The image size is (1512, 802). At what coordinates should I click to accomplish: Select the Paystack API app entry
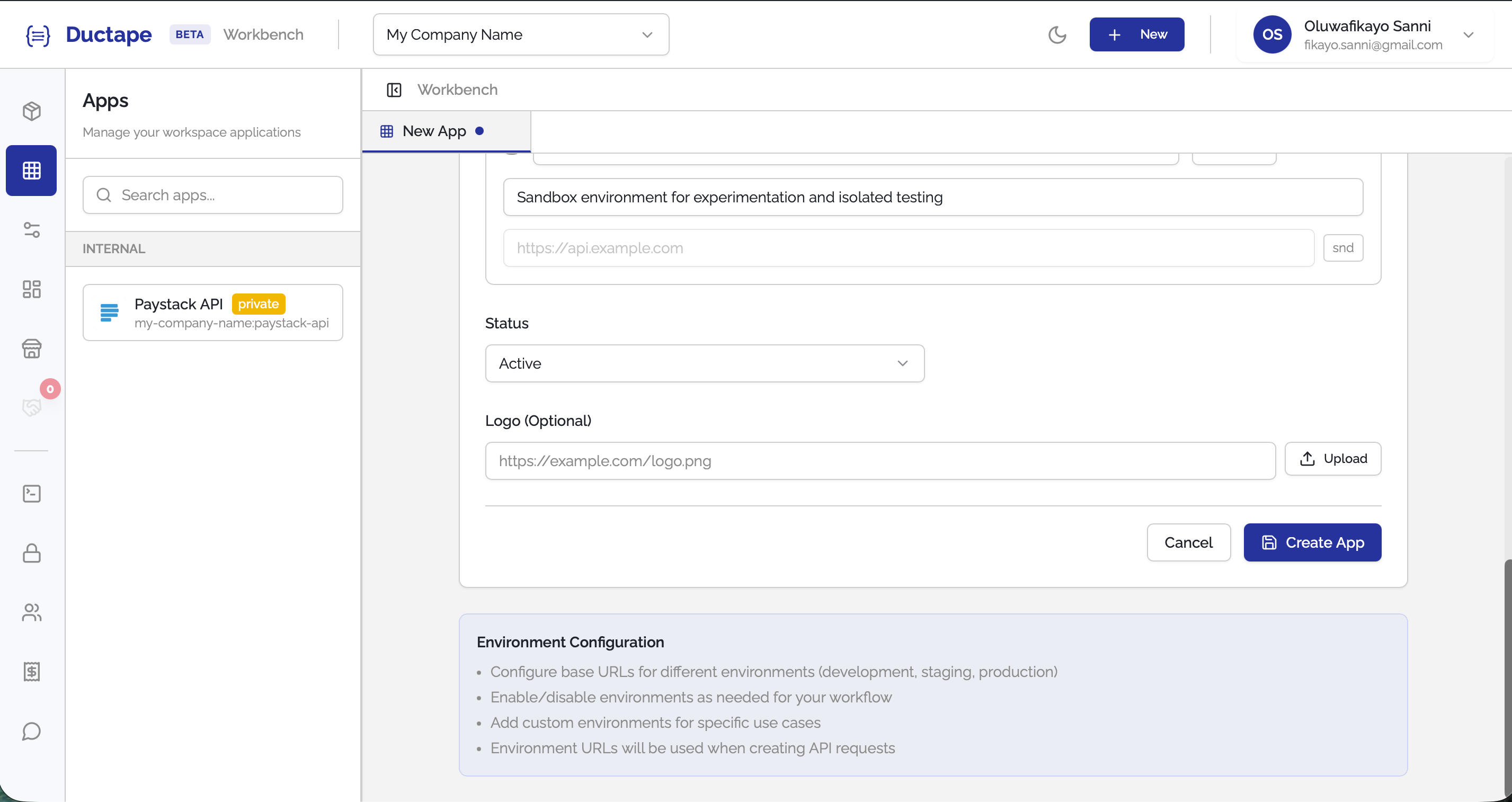[x=212, y=312]
